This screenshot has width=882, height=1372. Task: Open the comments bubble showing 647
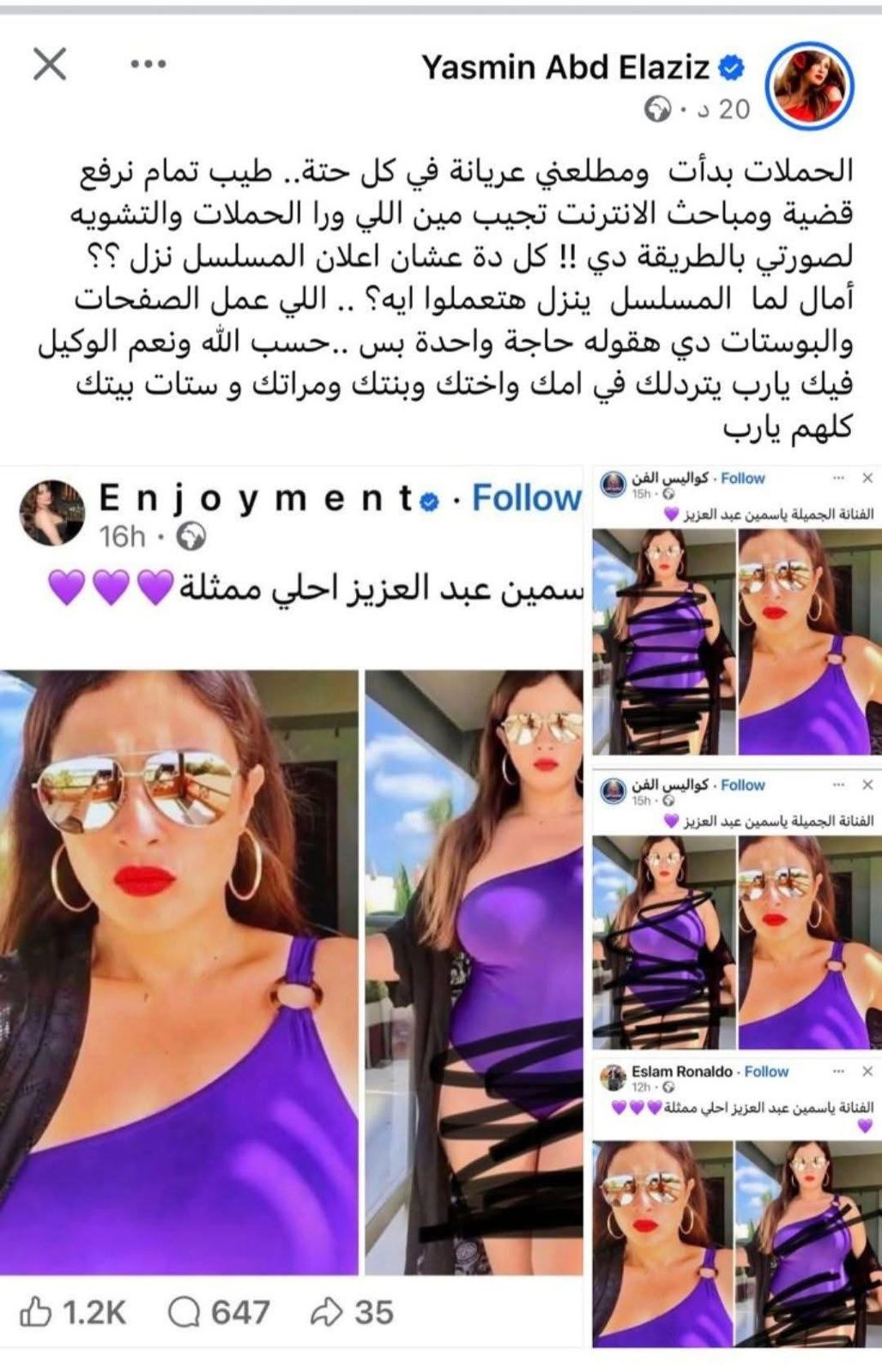coord(184,1312)
